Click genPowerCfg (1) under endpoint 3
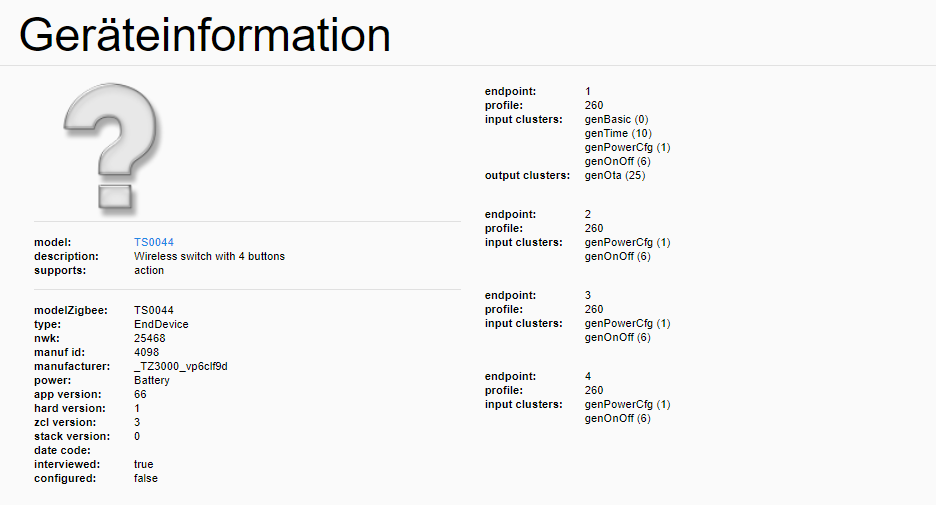936x505 pixels. (627, 324)
